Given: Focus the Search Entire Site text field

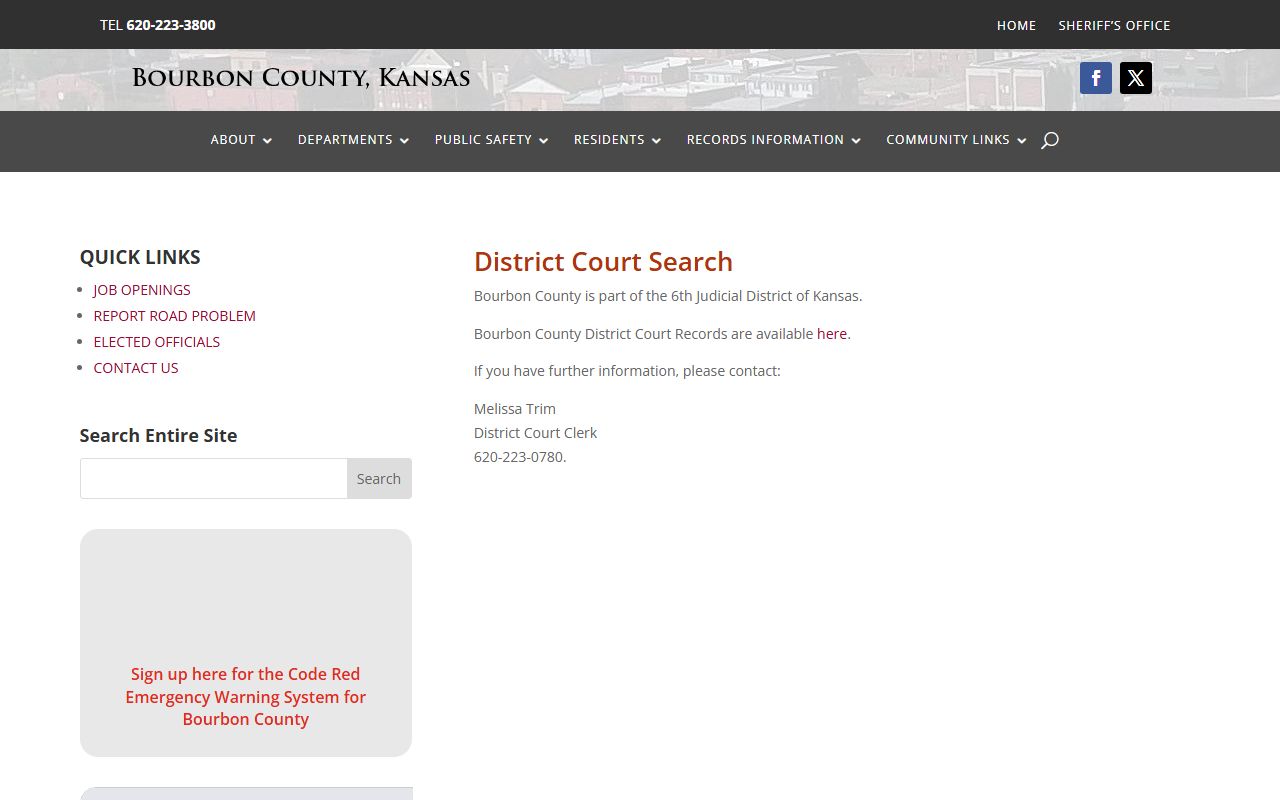Looking at the screenshot, I should coord(214,479).
